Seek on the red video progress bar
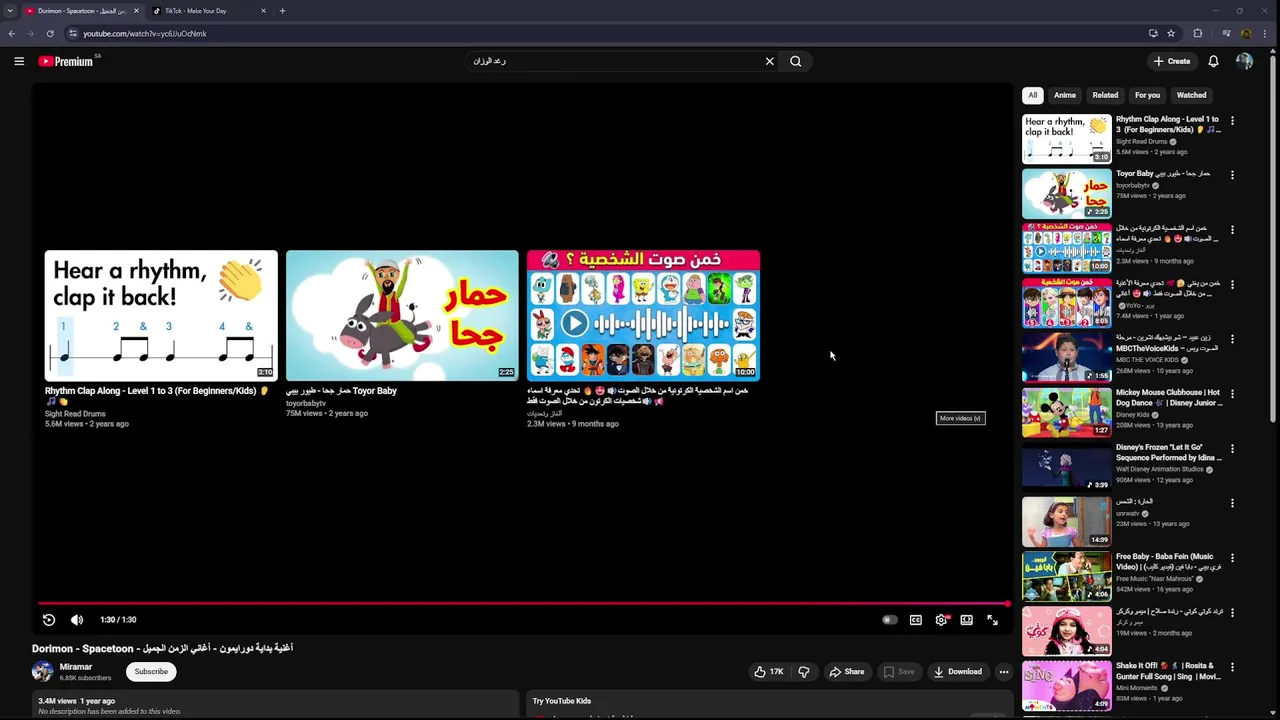The width and height of the screenshot is (1280, 720). point(524,604)
